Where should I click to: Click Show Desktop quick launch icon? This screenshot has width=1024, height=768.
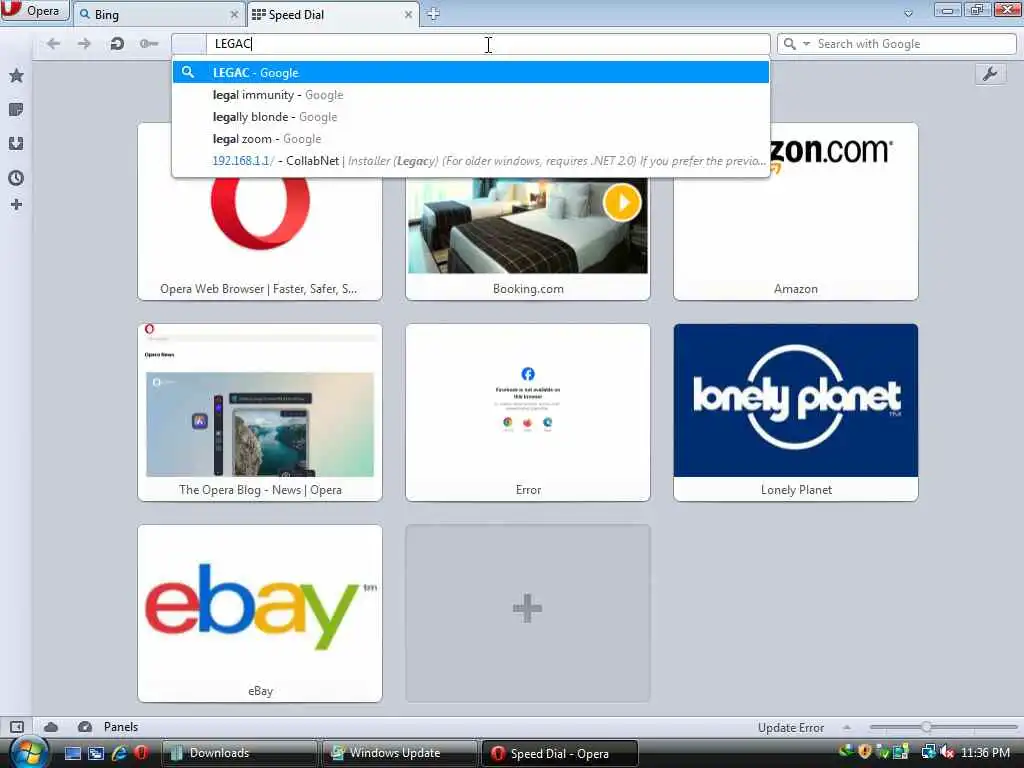pyautogui.click(x=72, y=754)
